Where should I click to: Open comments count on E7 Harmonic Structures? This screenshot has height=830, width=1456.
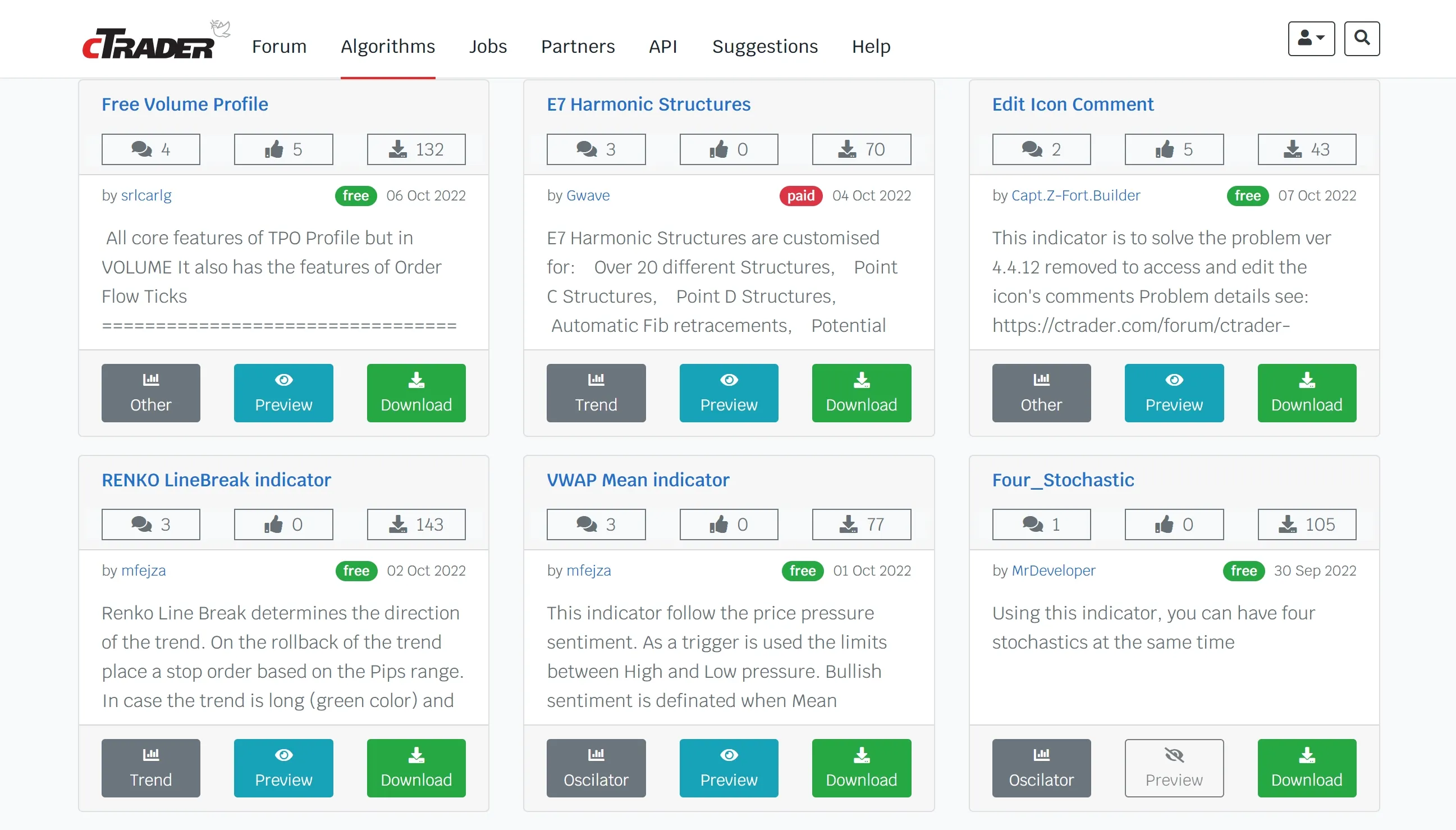click(x=596, y=149)
